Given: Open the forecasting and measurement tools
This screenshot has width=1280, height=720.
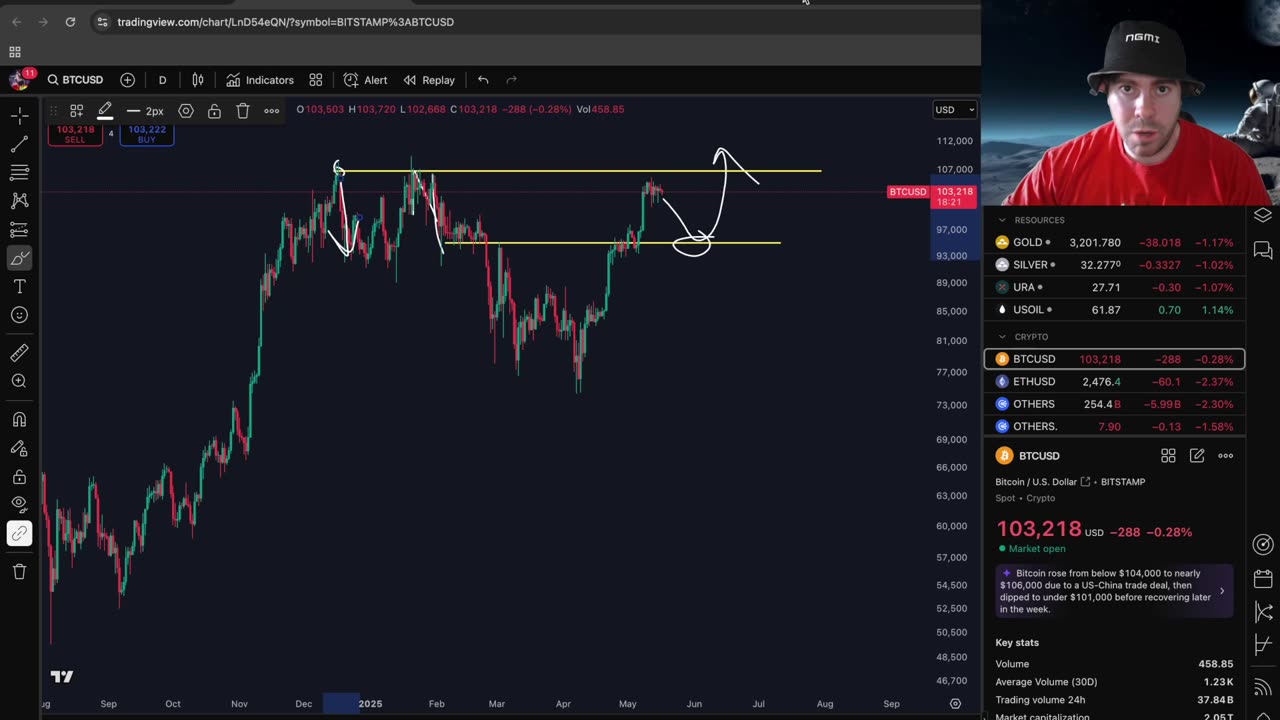Looking at the screenshot, I should tap(19, 230).
